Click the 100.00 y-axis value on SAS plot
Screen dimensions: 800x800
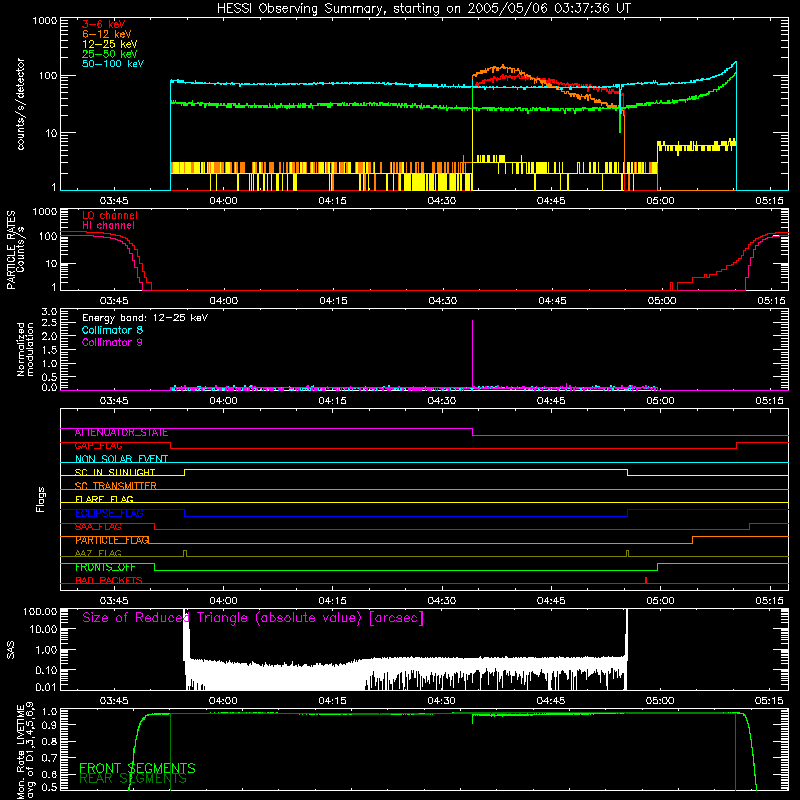pos(40,612)
